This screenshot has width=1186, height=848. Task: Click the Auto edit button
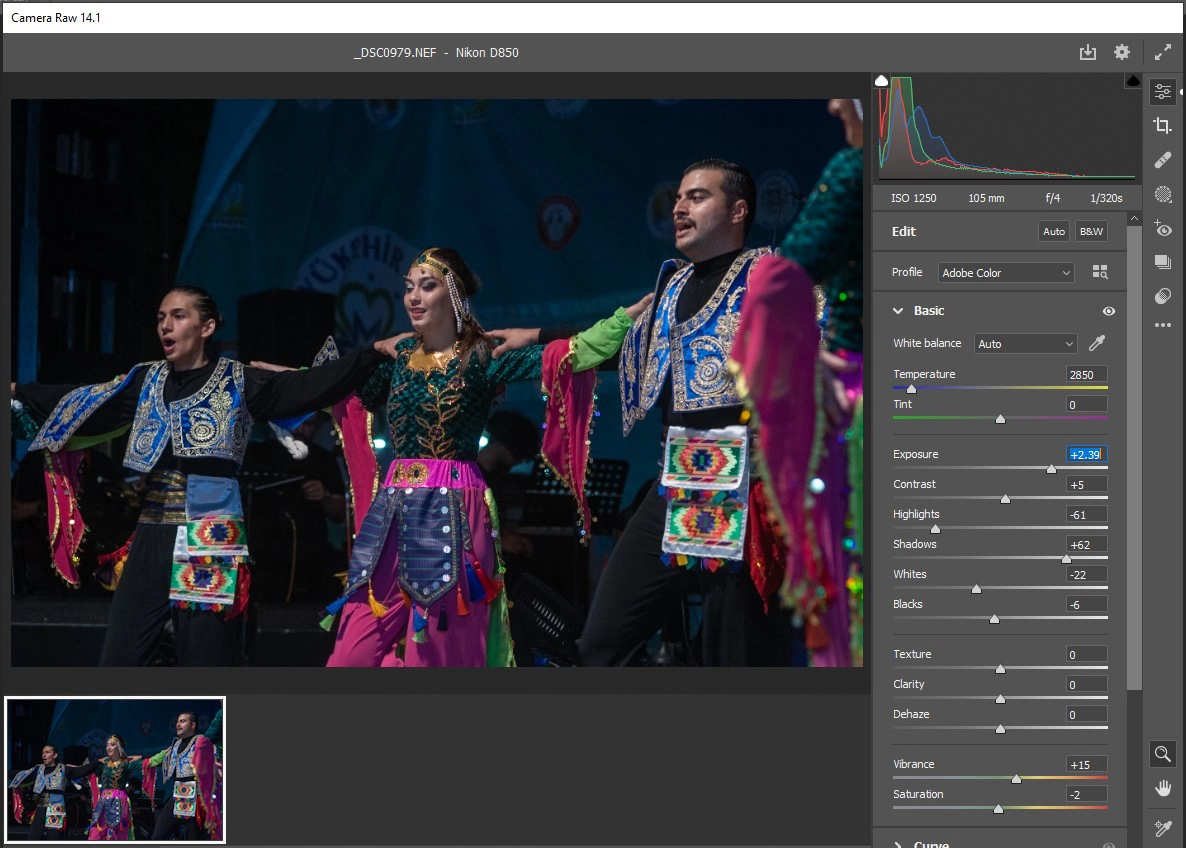[x=1054, y=231]
